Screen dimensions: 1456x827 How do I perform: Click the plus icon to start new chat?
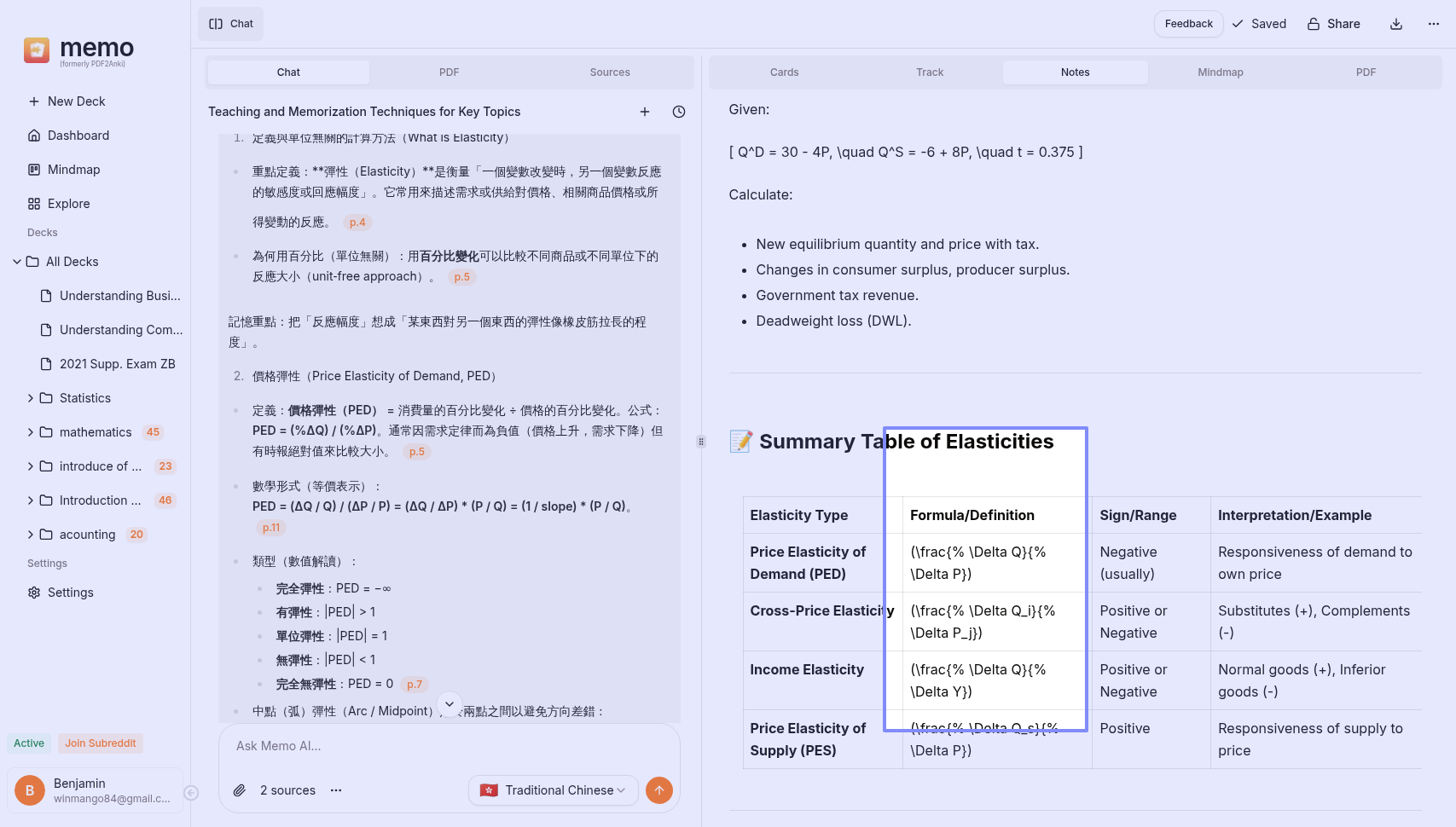[x=645, y=112]
